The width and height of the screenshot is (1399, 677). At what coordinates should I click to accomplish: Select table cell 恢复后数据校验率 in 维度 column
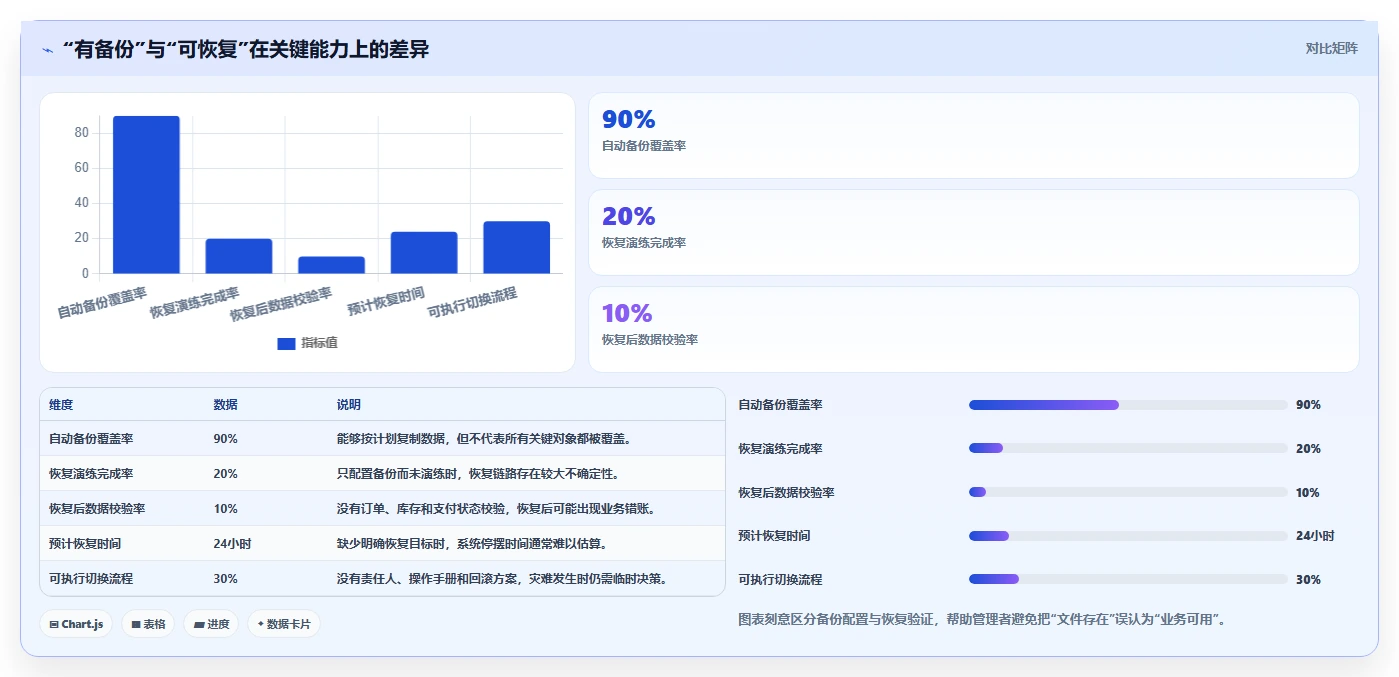click(97, 509)
